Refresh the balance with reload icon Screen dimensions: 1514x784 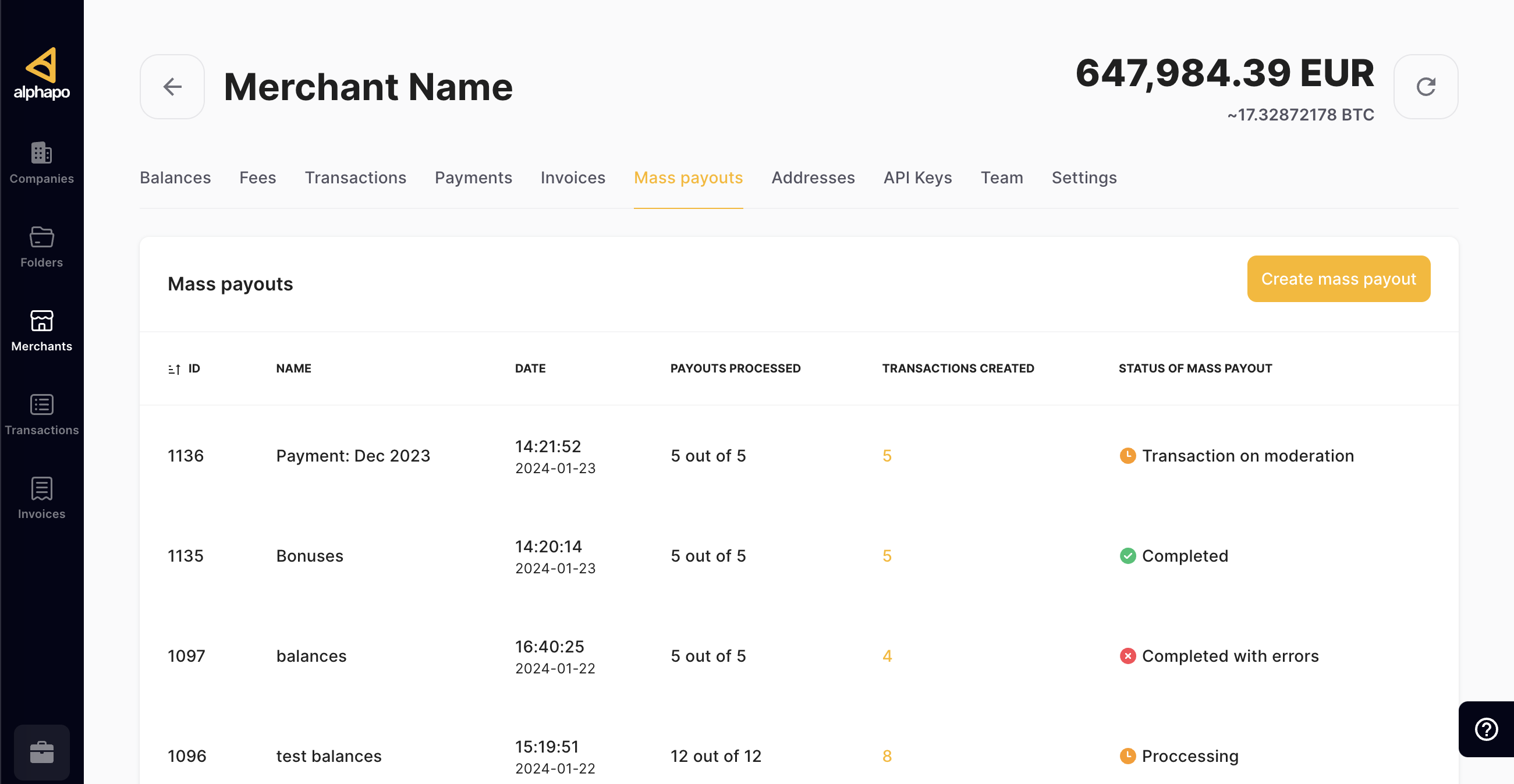coord(1426,86)
